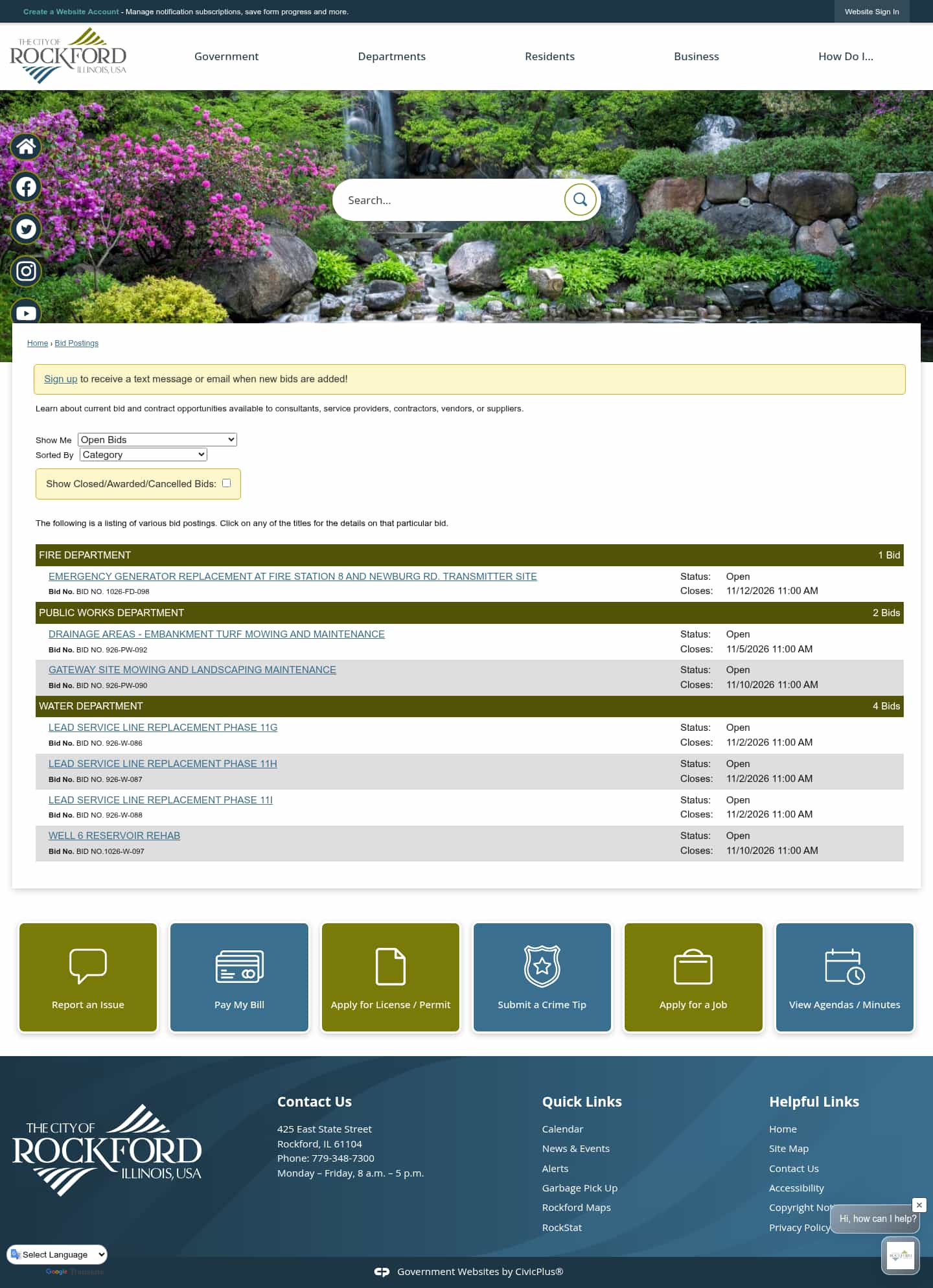Open the Residents menu
This screenshot has height=1288, width=933.
(x=549, y=56)
